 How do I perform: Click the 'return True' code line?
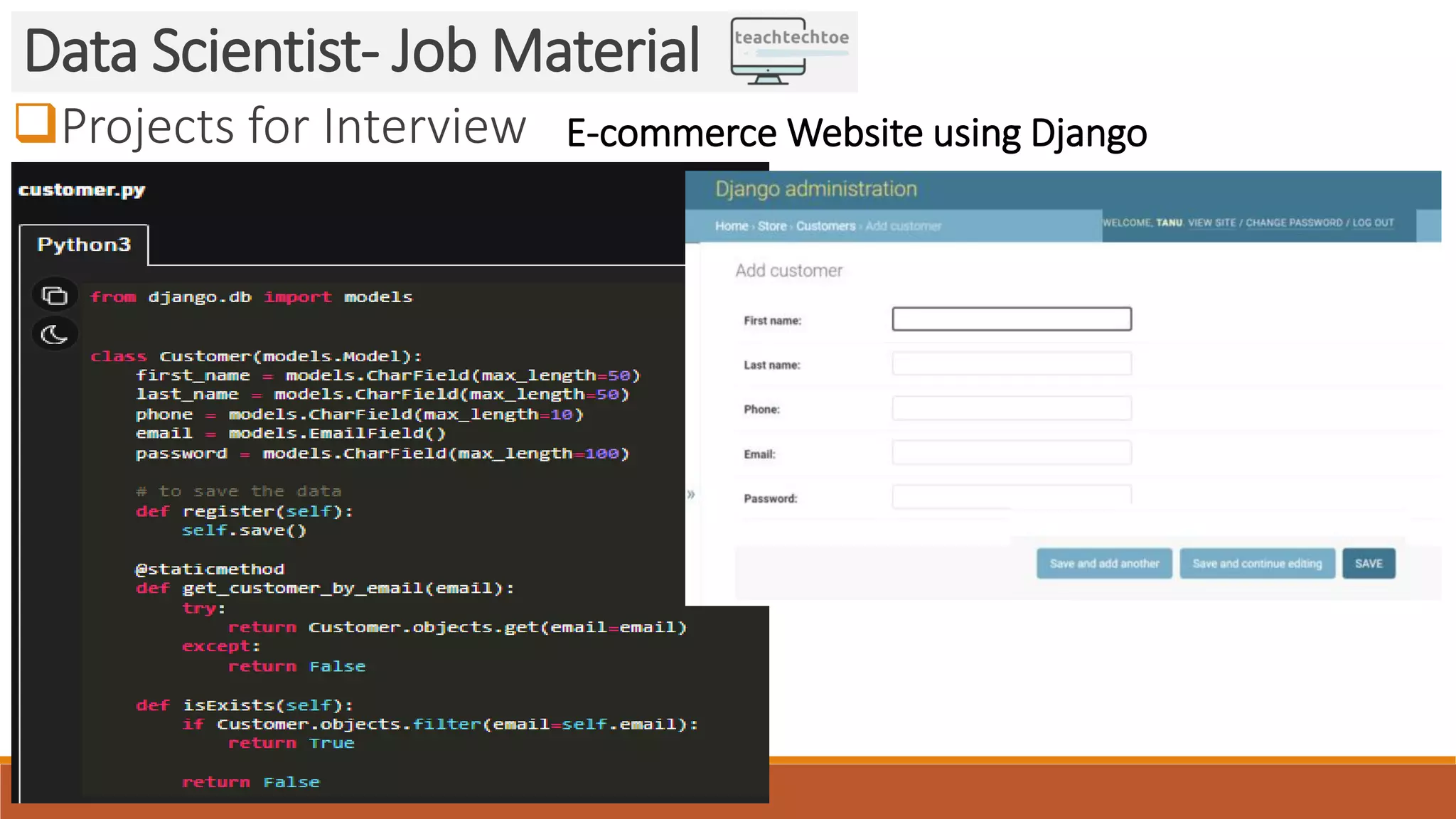click(291, 744)
